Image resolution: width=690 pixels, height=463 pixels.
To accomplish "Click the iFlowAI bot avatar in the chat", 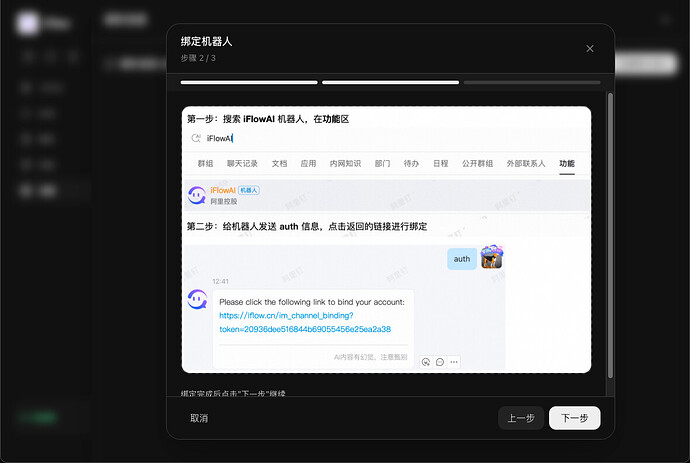I will coord(197,299).
